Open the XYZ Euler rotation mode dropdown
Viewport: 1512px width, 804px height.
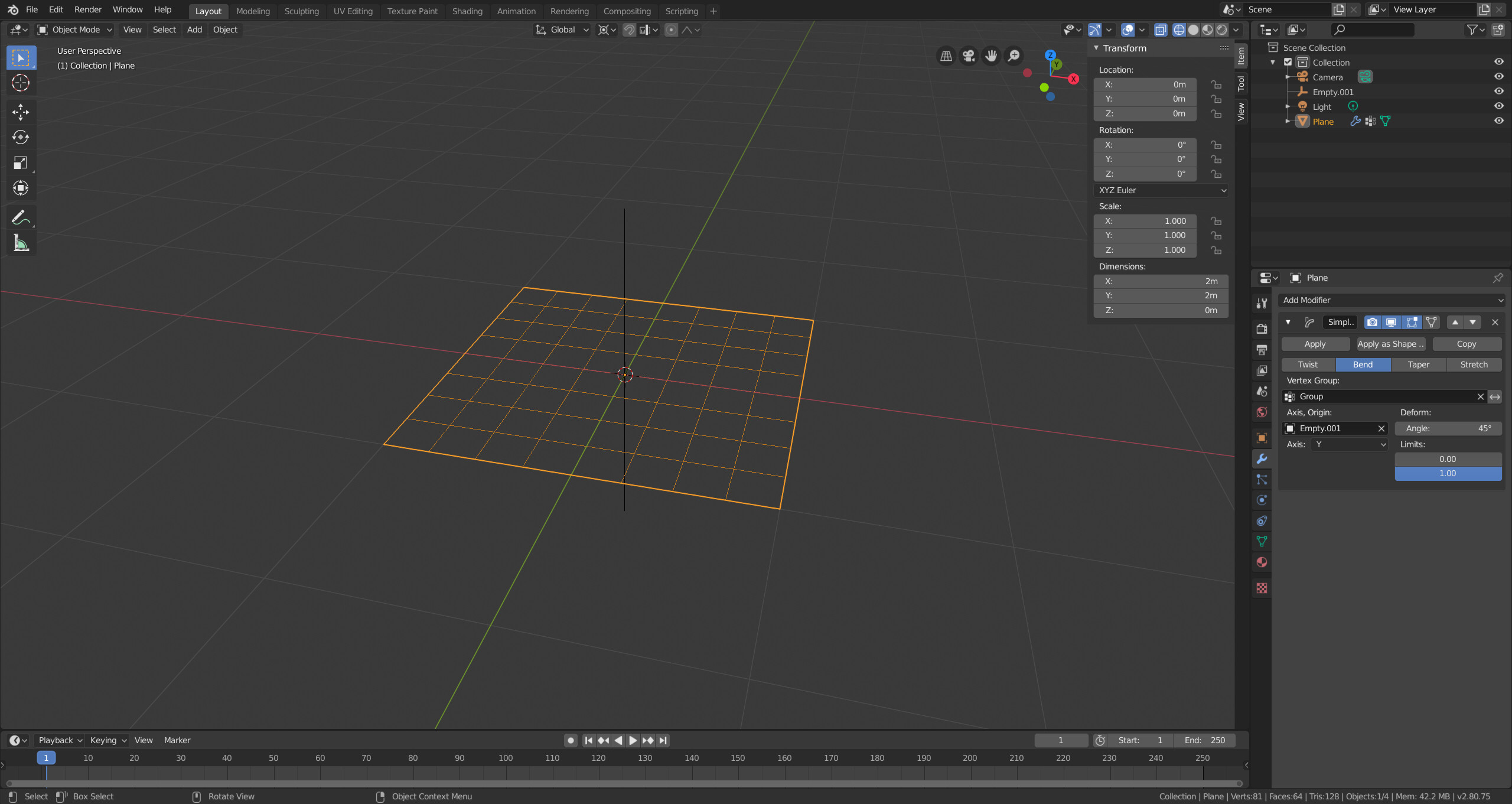tap(1161, 190)
